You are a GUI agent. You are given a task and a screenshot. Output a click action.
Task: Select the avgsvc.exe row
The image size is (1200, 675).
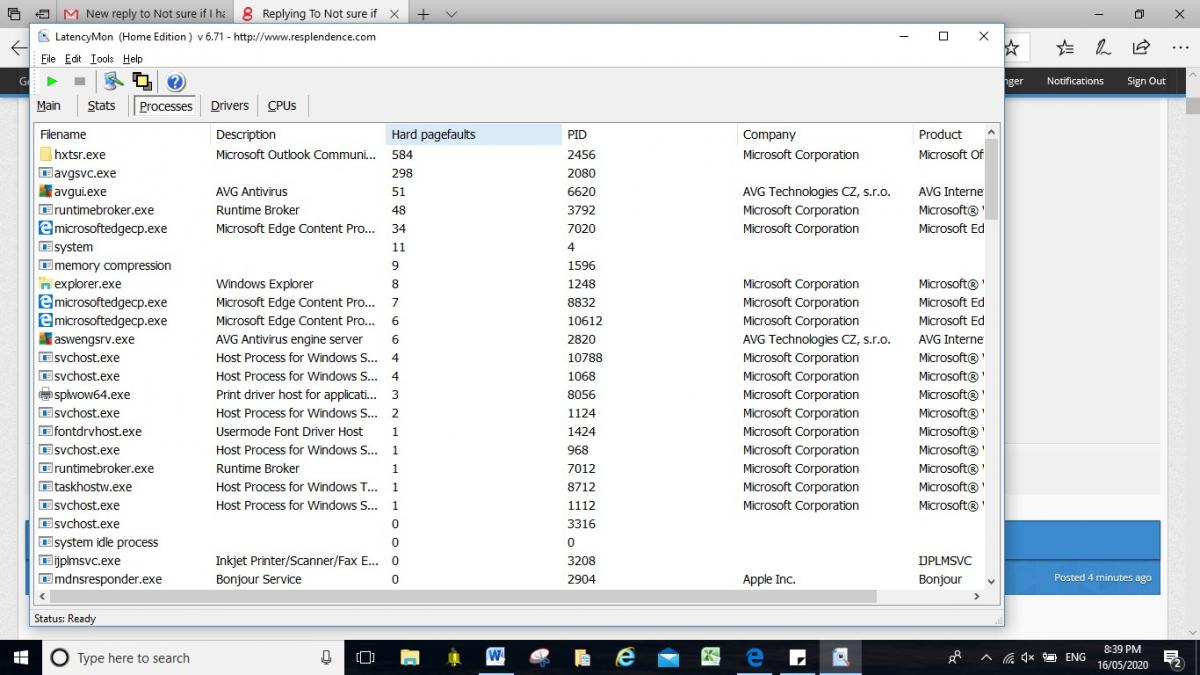tap(510, 173)
